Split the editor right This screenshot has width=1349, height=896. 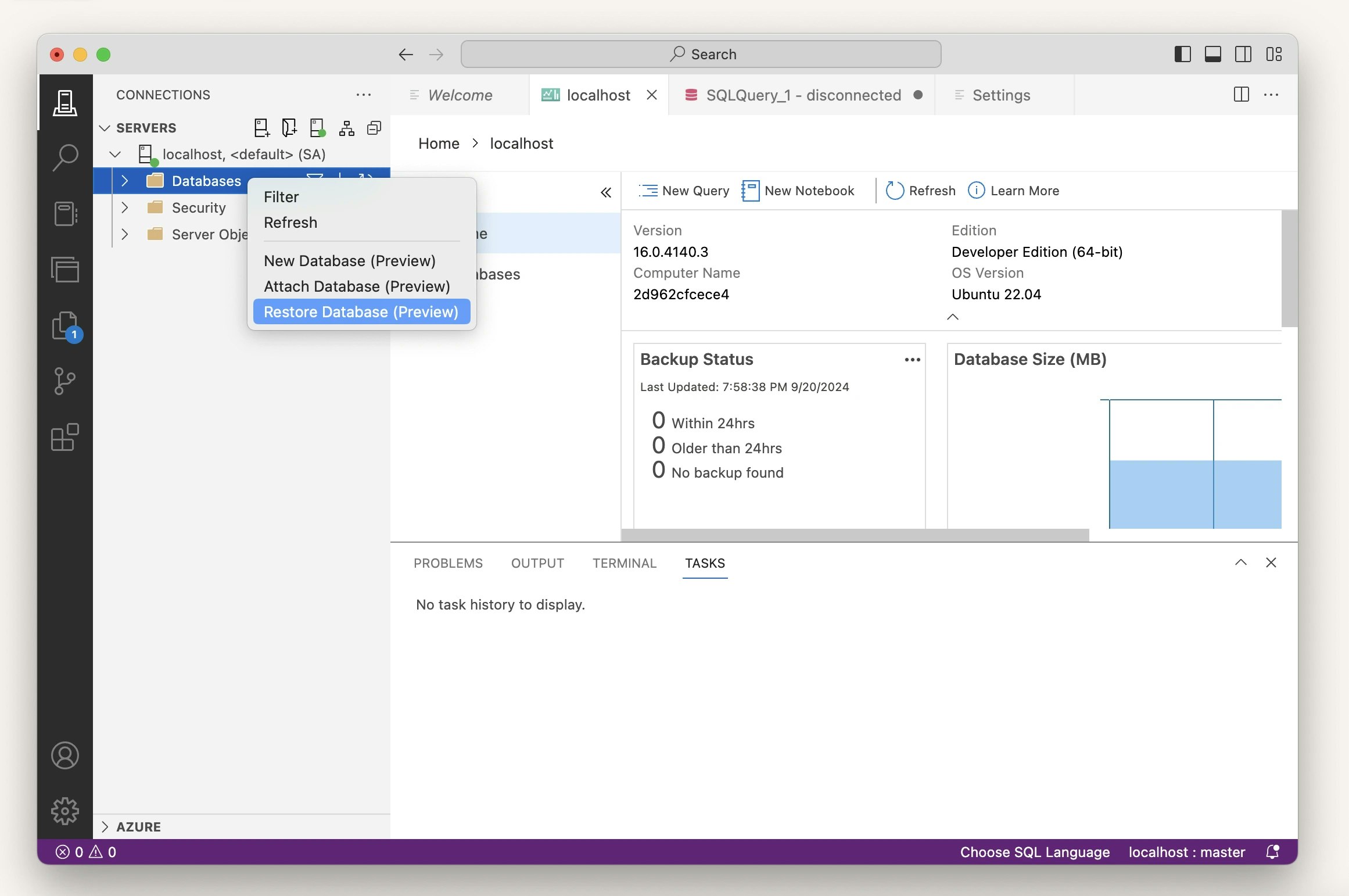click(1241, 94)
